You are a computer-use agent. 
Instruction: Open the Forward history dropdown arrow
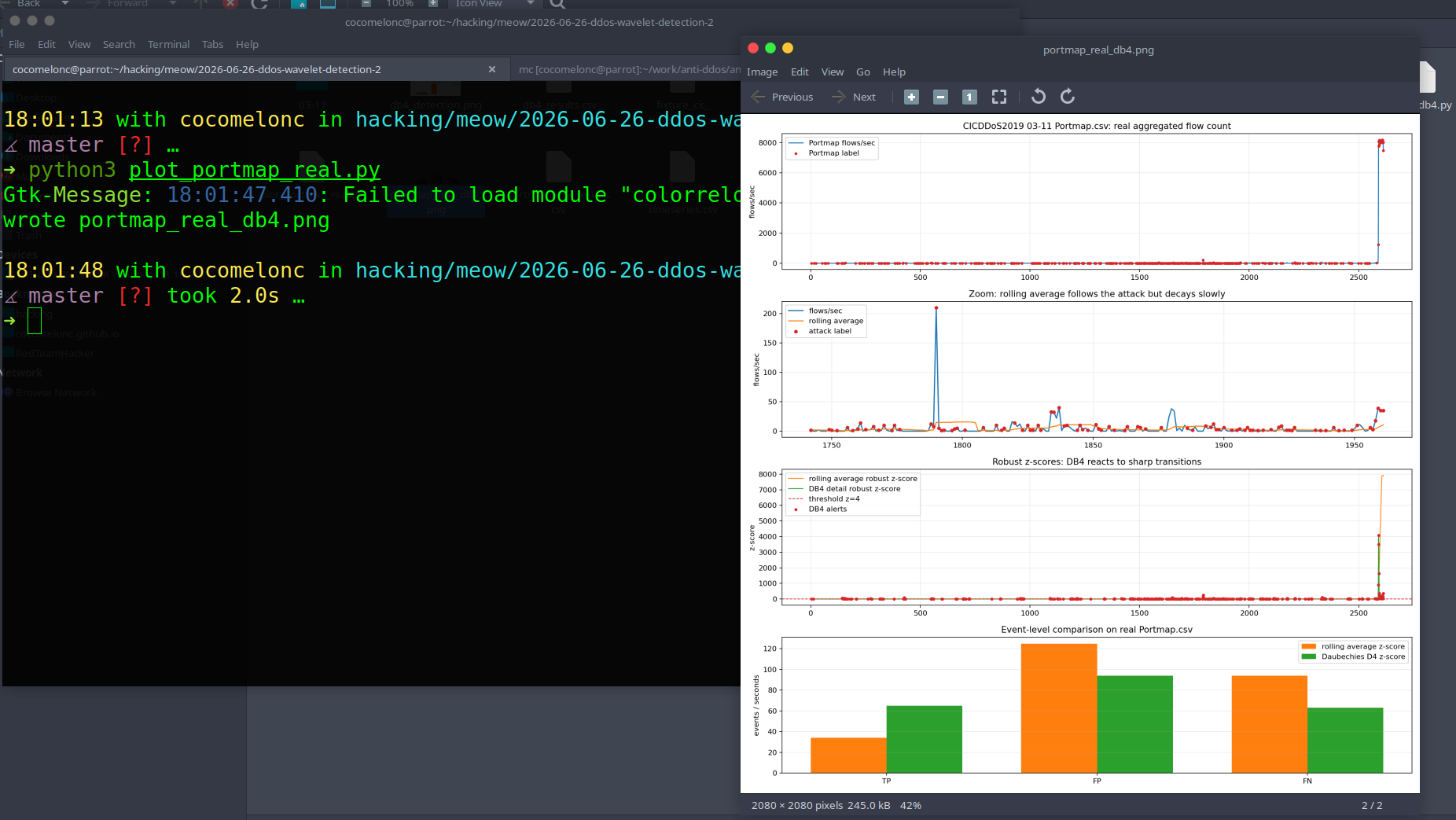coord(173,3)
